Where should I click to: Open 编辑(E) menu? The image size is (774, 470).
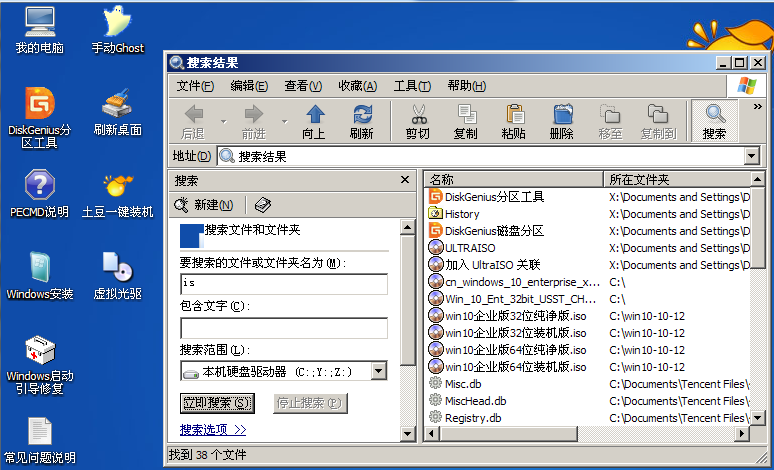click(249, 86)
